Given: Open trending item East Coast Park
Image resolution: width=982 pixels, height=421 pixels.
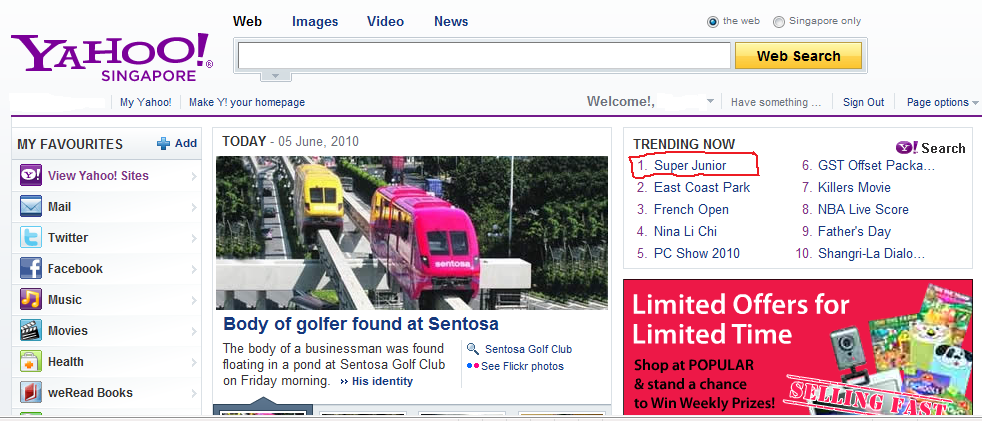Looking at the screenshot, I should [x=702, y=187].
